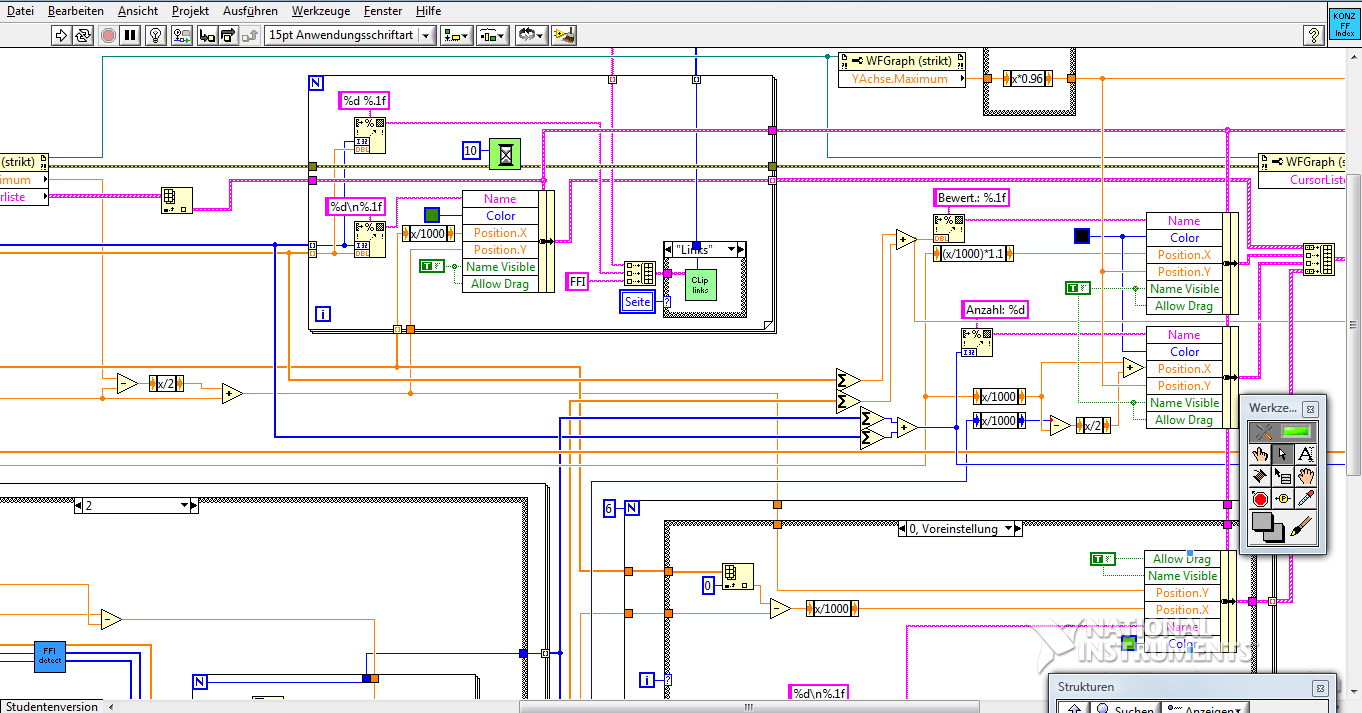Click the Run arrow button

[61, 35]
